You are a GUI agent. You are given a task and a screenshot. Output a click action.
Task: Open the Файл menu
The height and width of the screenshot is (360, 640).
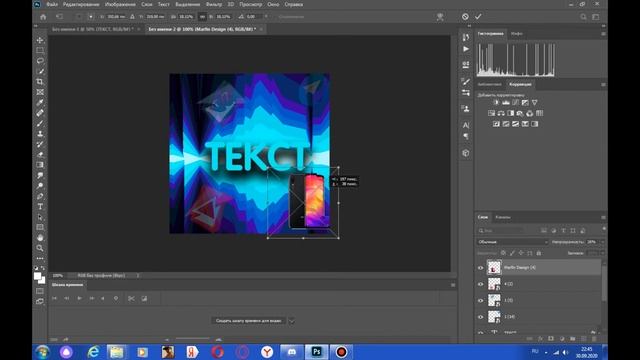click(52, 4)
